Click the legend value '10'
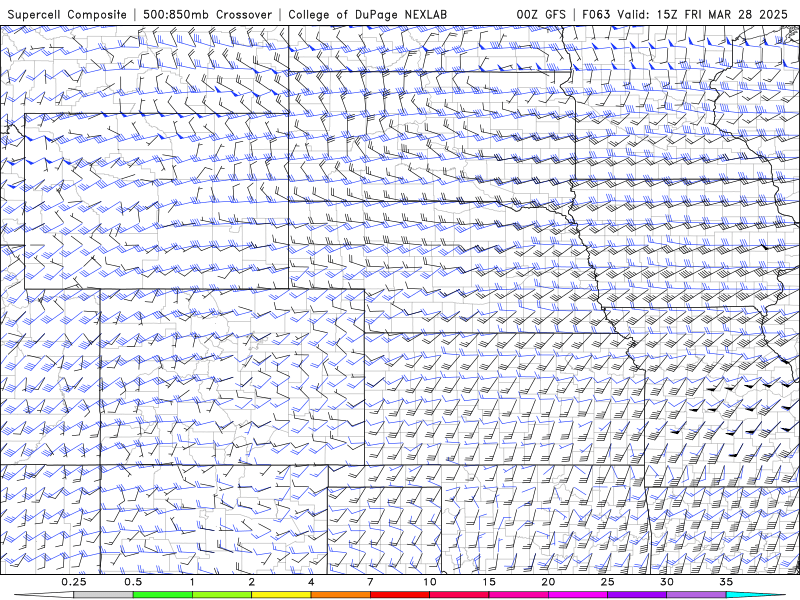 pyautogui.click(x=430, y=582)
